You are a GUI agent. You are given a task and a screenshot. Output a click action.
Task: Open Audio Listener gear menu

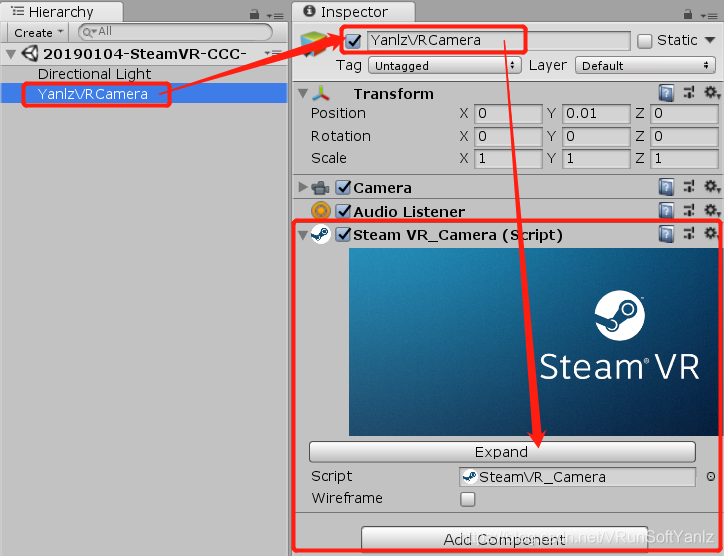tap(712, 210)
